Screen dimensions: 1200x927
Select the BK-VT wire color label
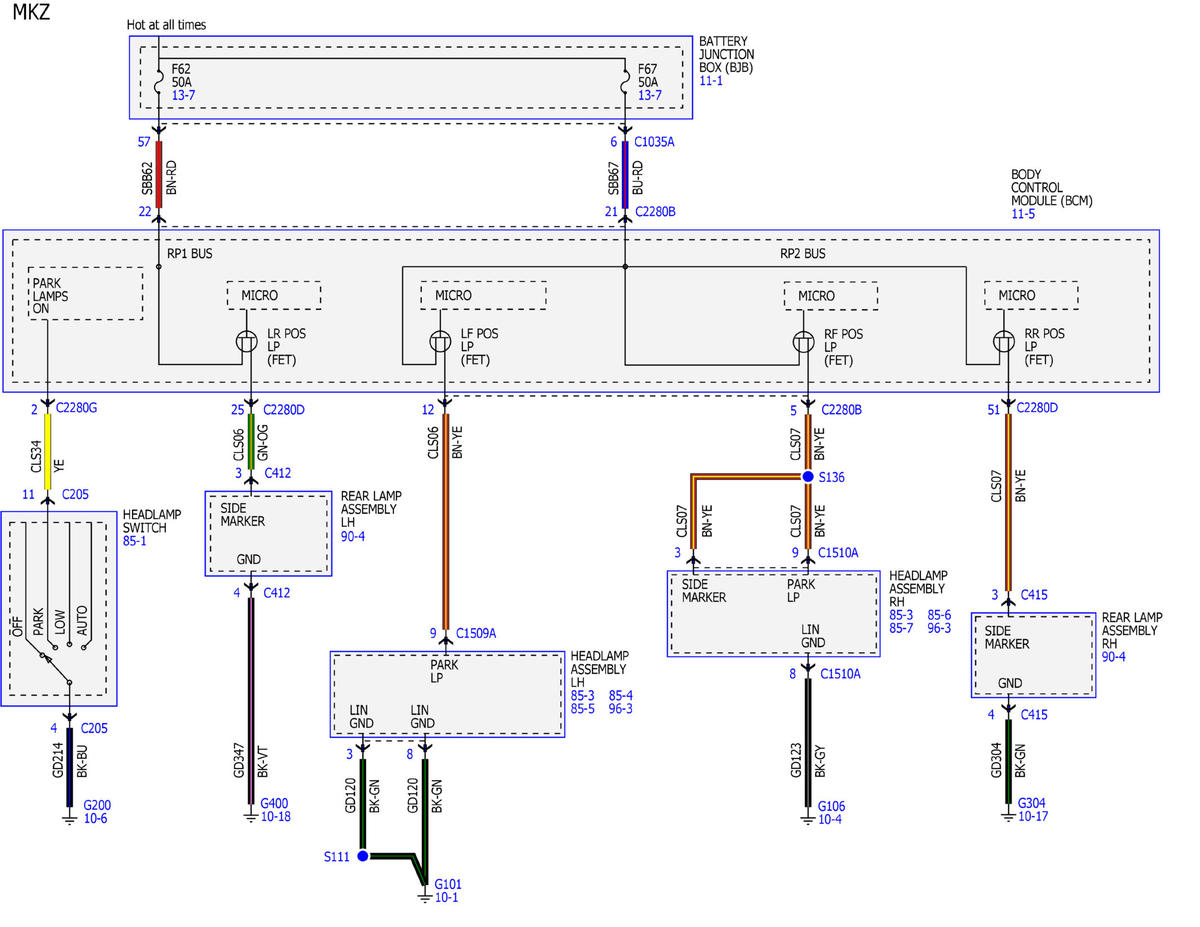point(264,761)
